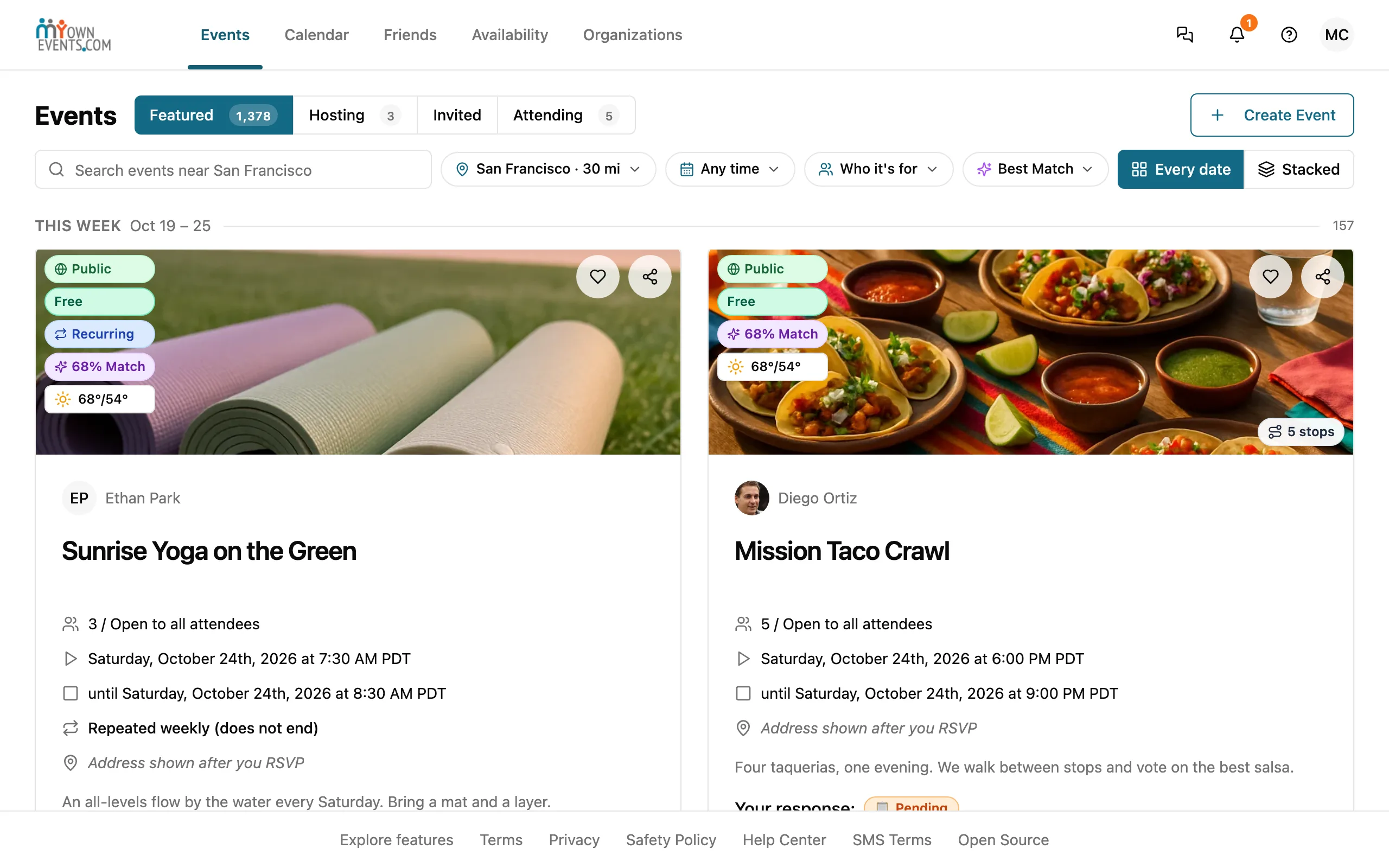
Task: Open the help question mark icon
Action: click(1289, 35)
